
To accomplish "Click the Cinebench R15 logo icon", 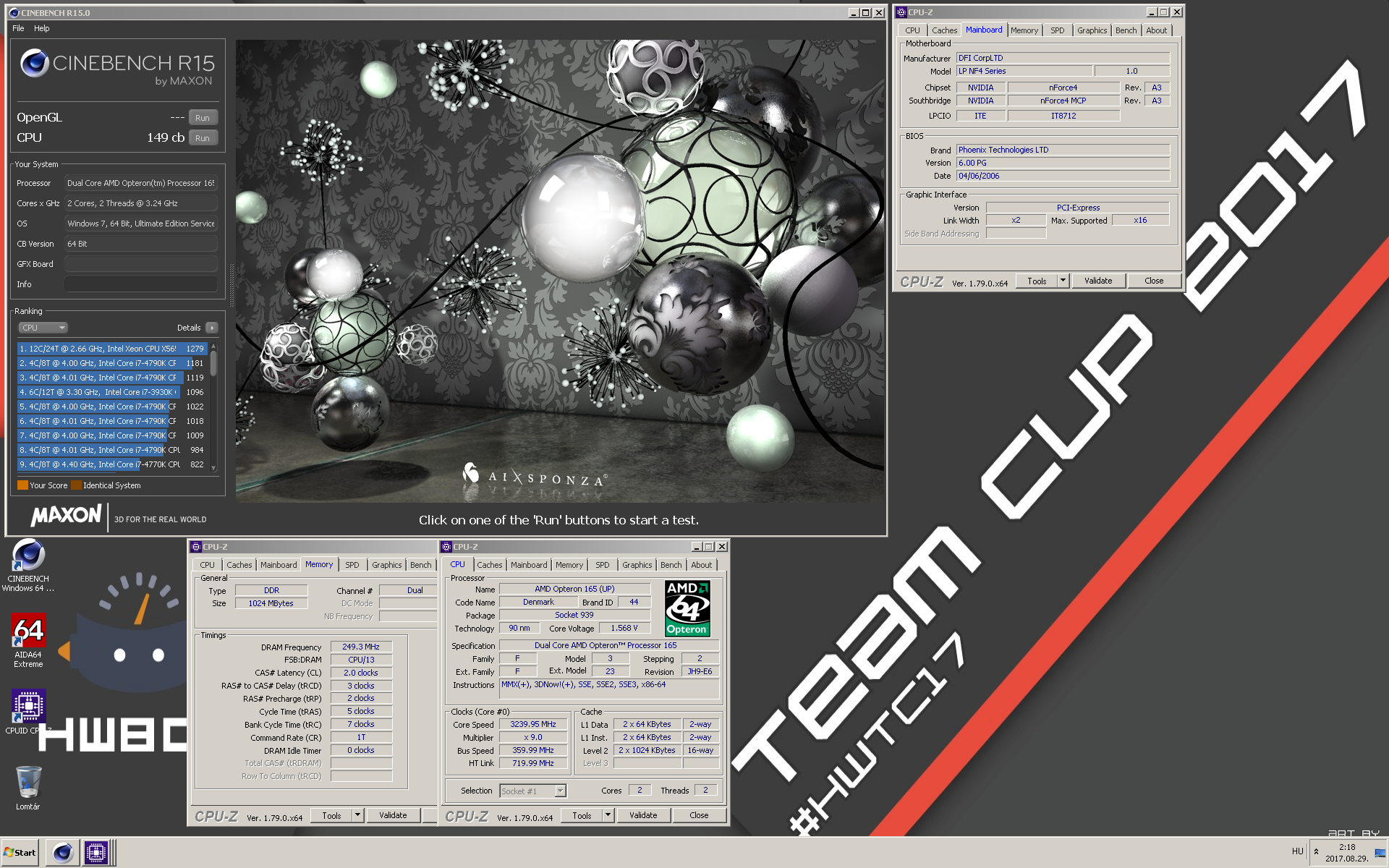I will click(x=34, y=63).
